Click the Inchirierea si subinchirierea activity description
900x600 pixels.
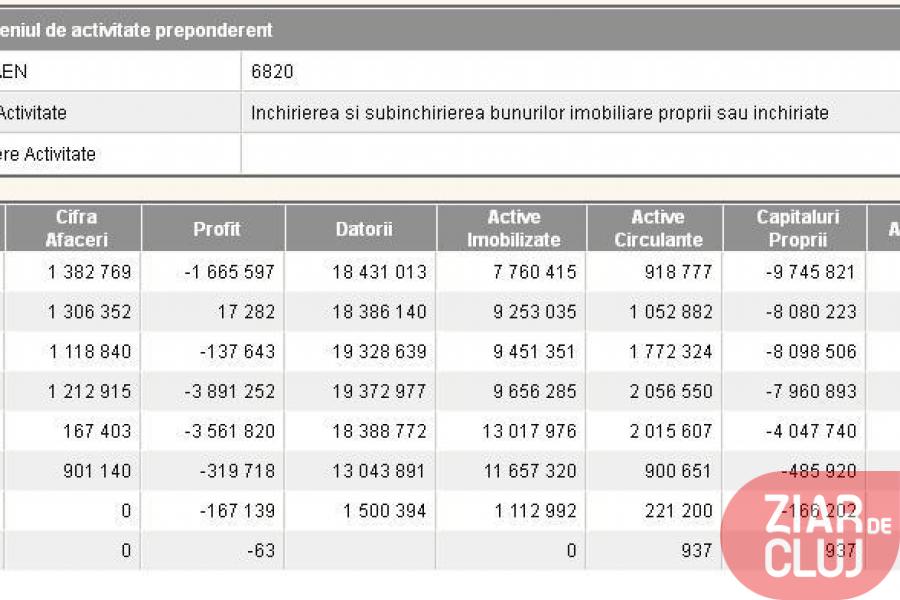pos(539,113)
